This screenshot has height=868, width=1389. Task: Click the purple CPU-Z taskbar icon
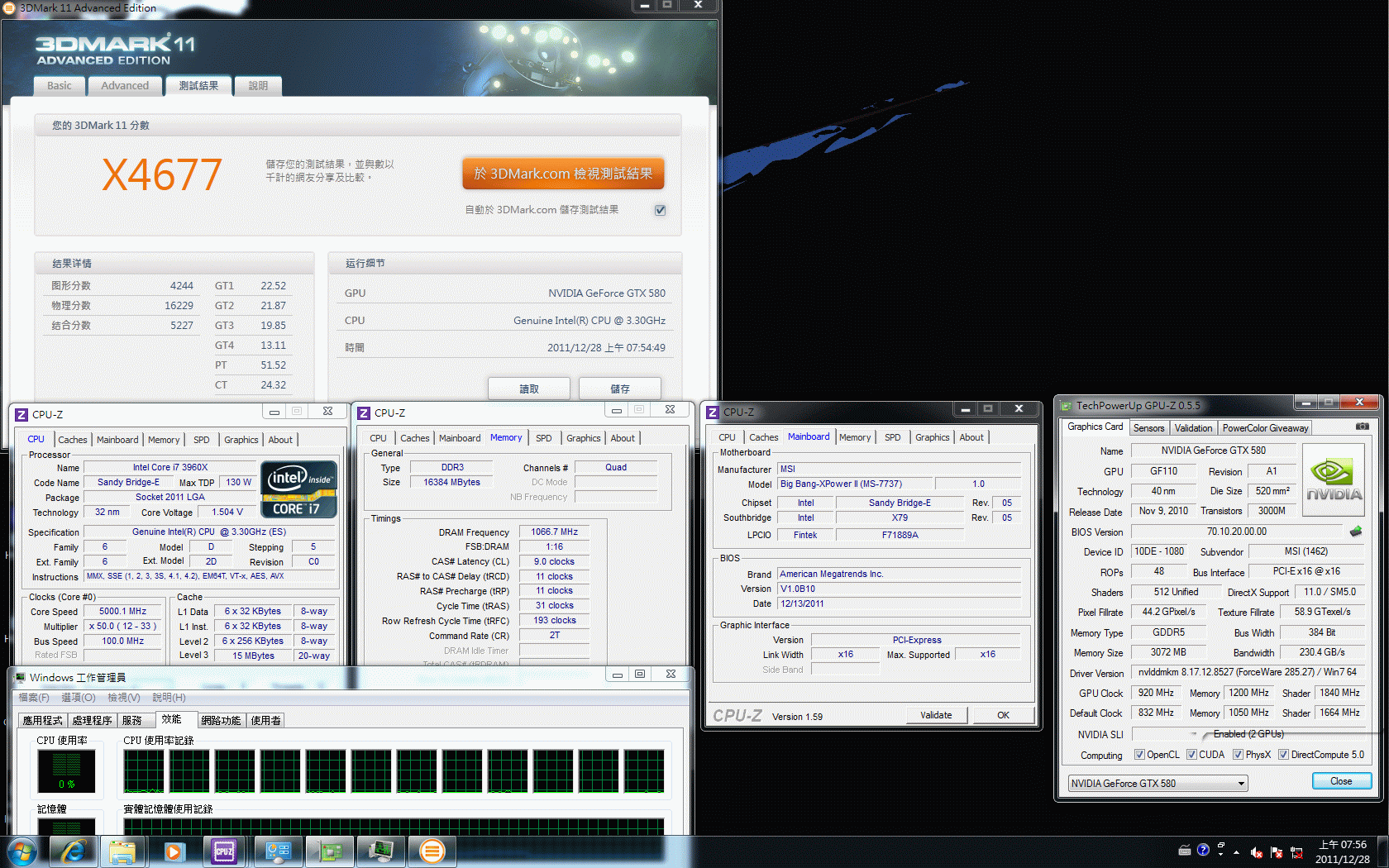224,851
